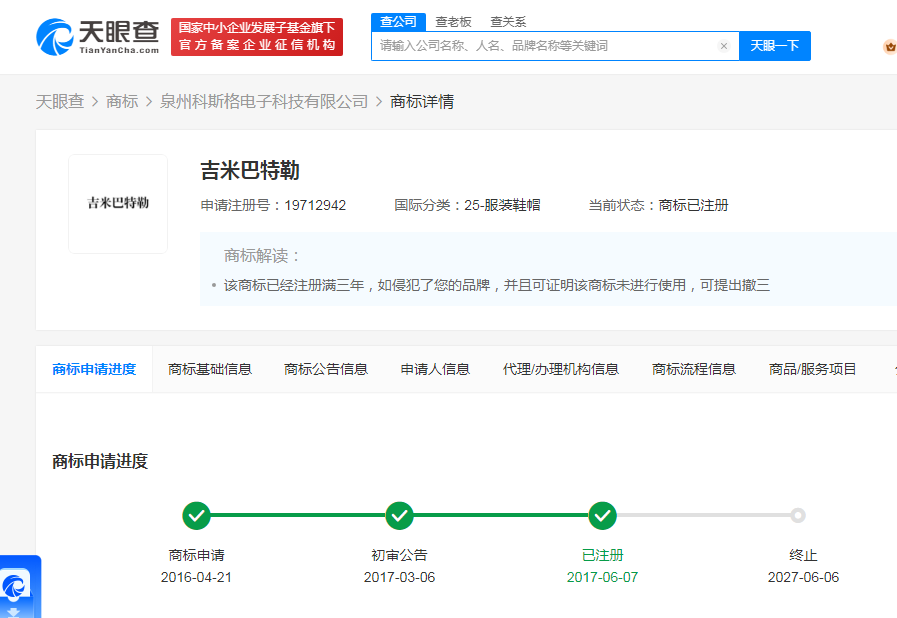Click the 初审公告 step label
This screenshot has width=897, height=618.
399,555
